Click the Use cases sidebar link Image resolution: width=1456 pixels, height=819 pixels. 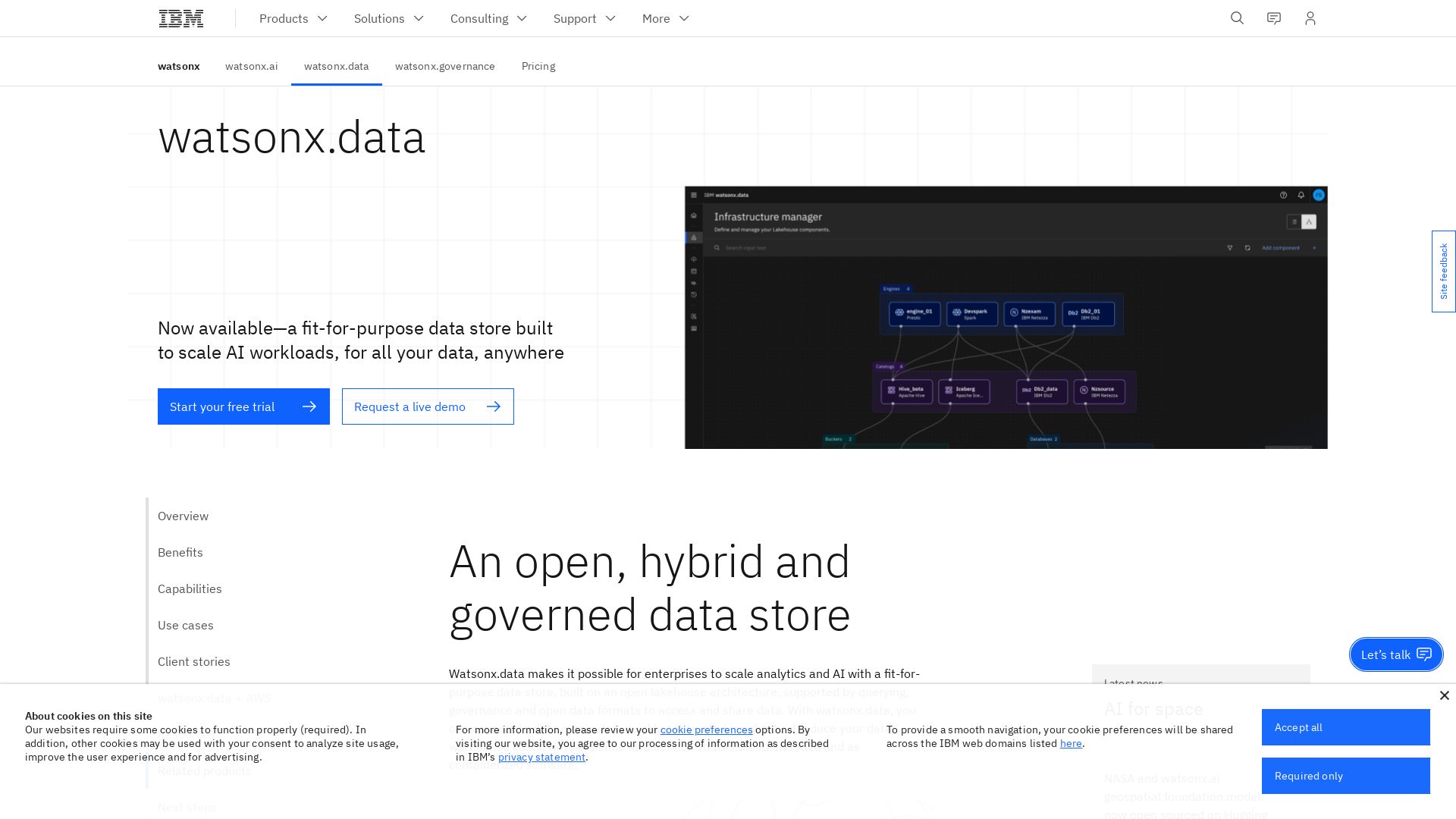coord(185,625)
